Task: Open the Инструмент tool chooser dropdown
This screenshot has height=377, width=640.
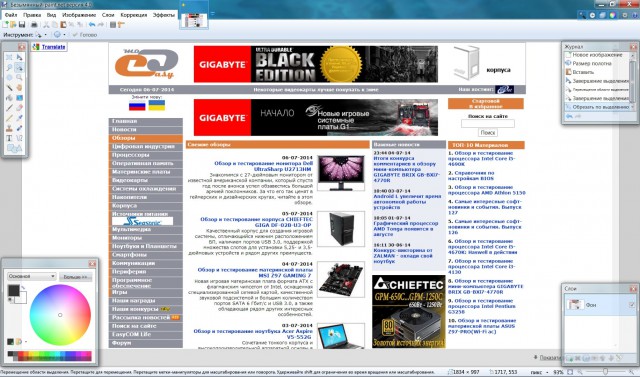Action: [41, 35]
